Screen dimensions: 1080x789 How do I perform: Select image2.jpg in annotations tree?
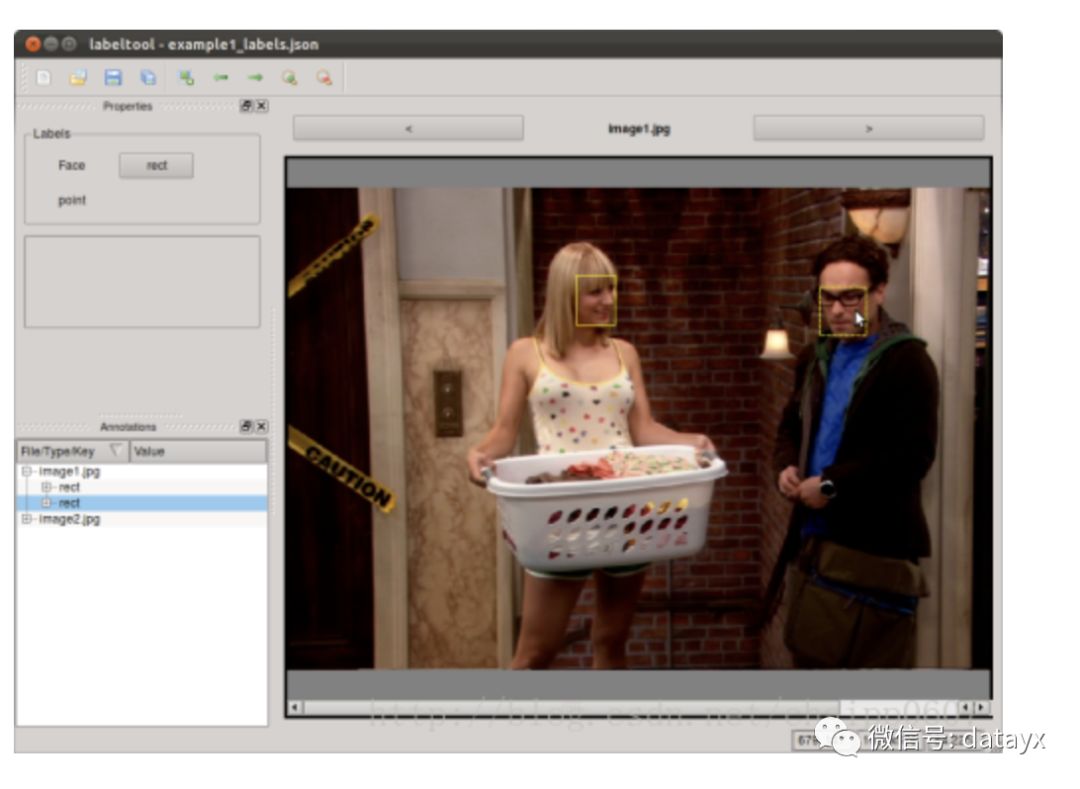click(70, 519)
